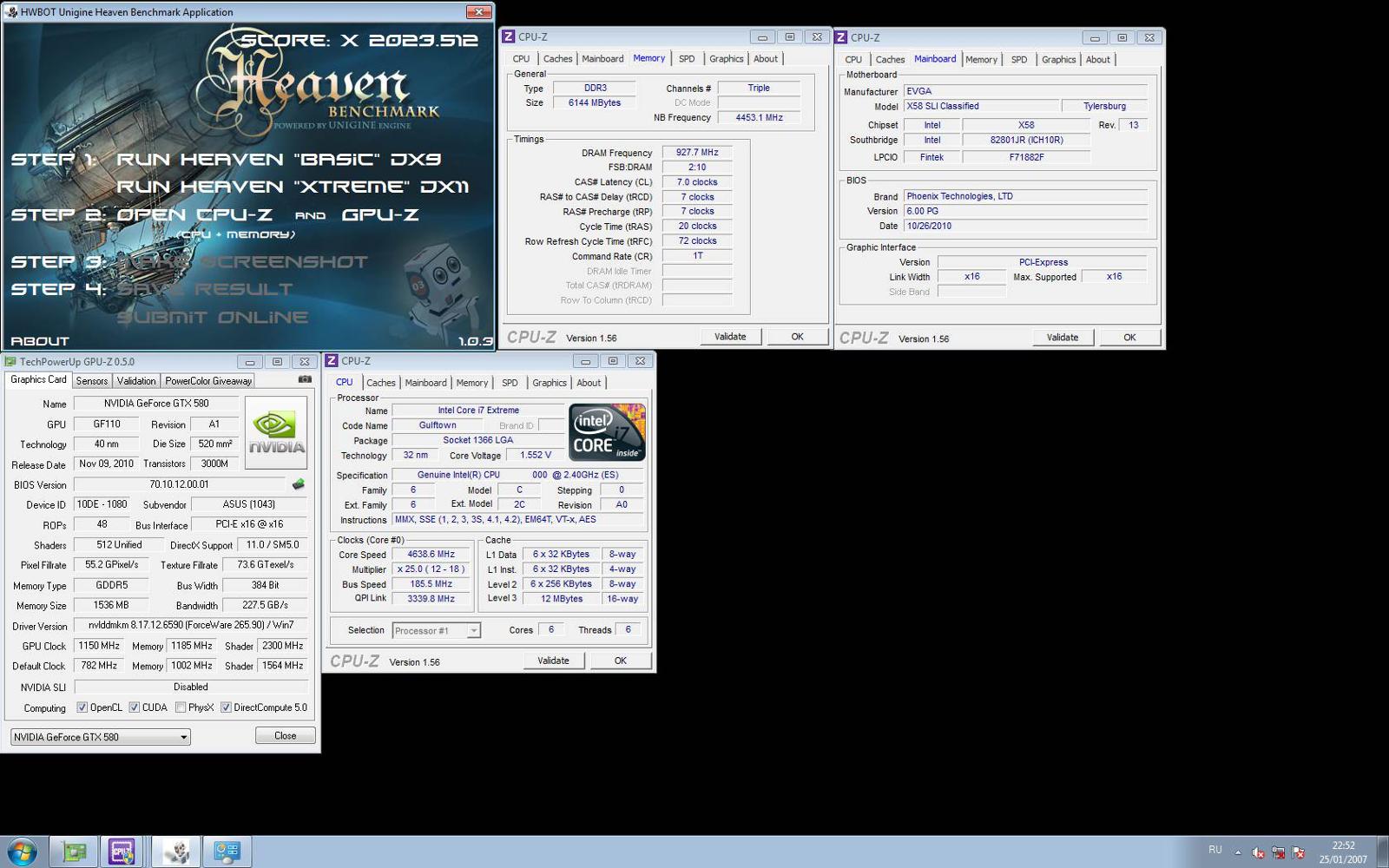Click the Show desktop strip
The height and width of the screenshot is (868, 1389).
(1382, 852)
